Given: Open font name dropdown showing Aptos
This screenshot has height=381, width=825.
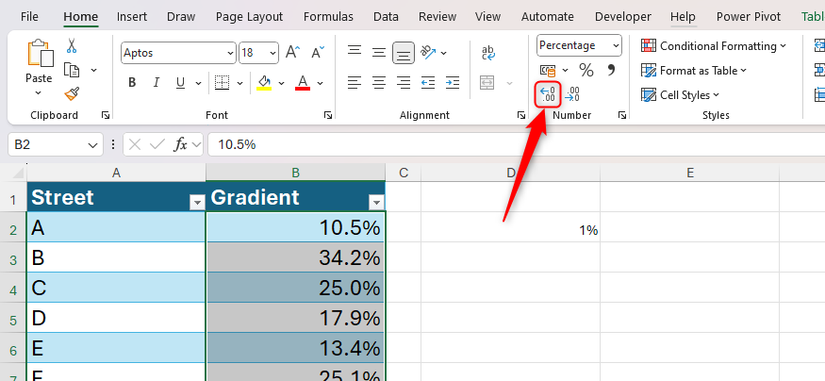Looking at the screenshot, I should pyautogui.click(x=230, y=53).
